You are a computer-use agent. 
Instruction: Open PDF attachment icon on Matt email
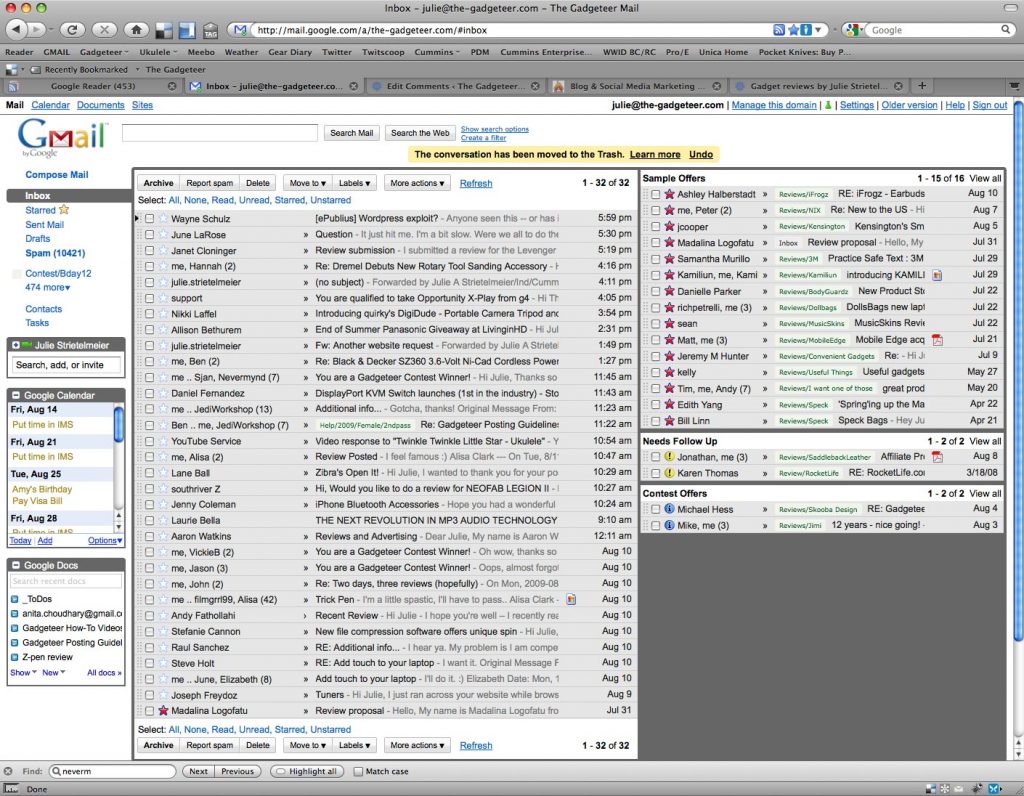pyautogui.click(x=937, y=340)
